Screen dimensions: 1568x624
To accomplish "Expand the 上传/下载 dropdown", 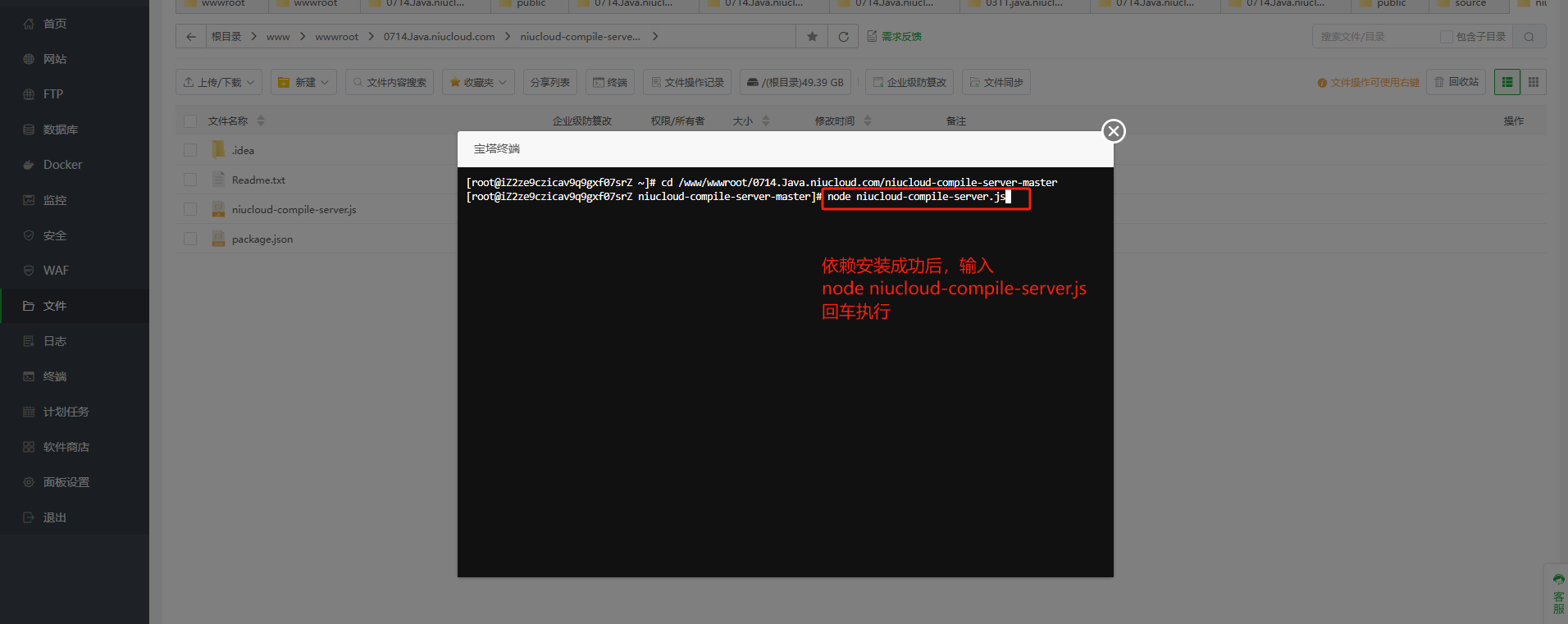I will coord(219,83).
